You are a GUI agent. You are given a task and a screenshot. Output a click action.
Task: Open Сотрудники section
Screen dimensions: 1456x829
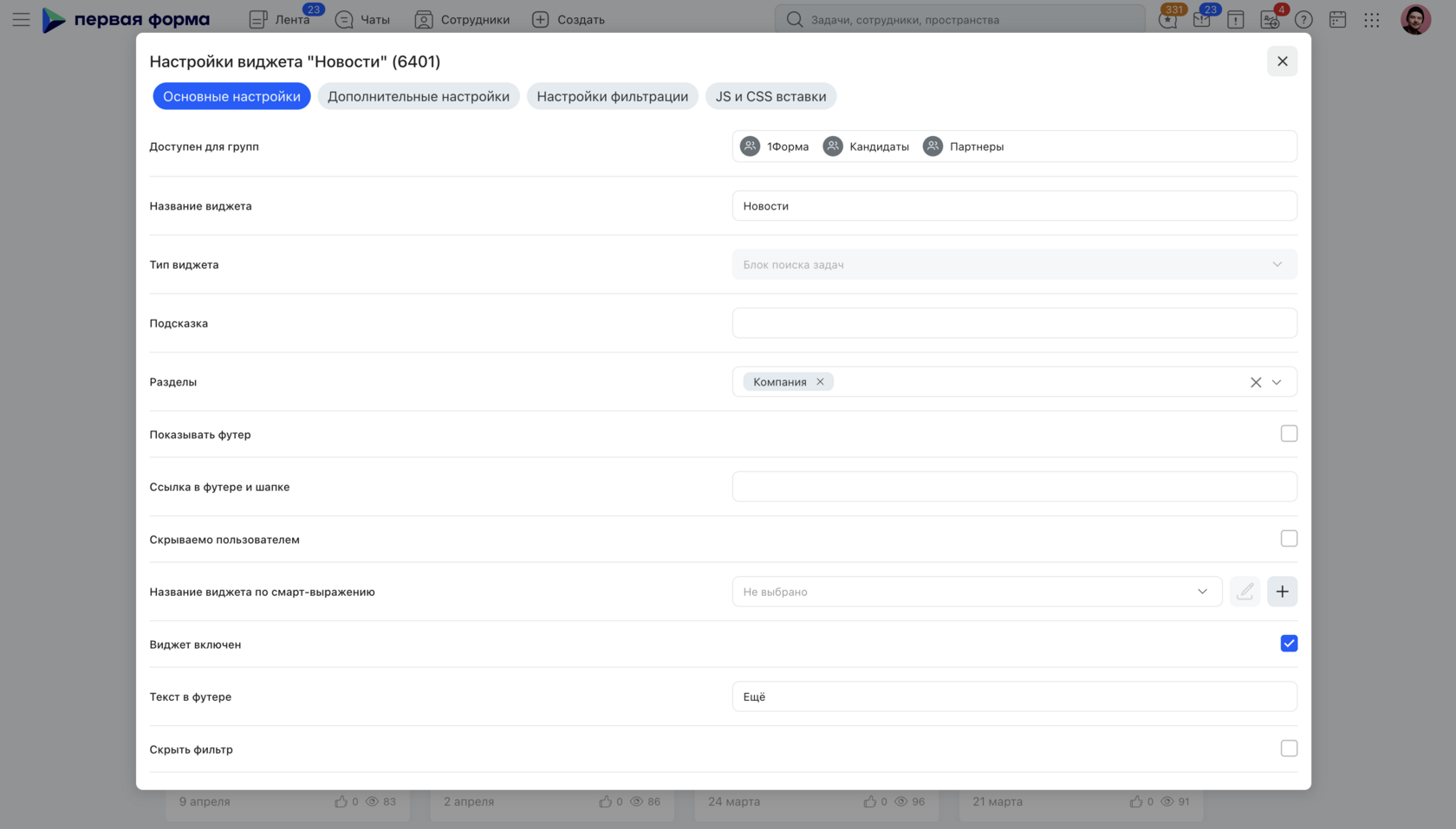tap(462, 19)
